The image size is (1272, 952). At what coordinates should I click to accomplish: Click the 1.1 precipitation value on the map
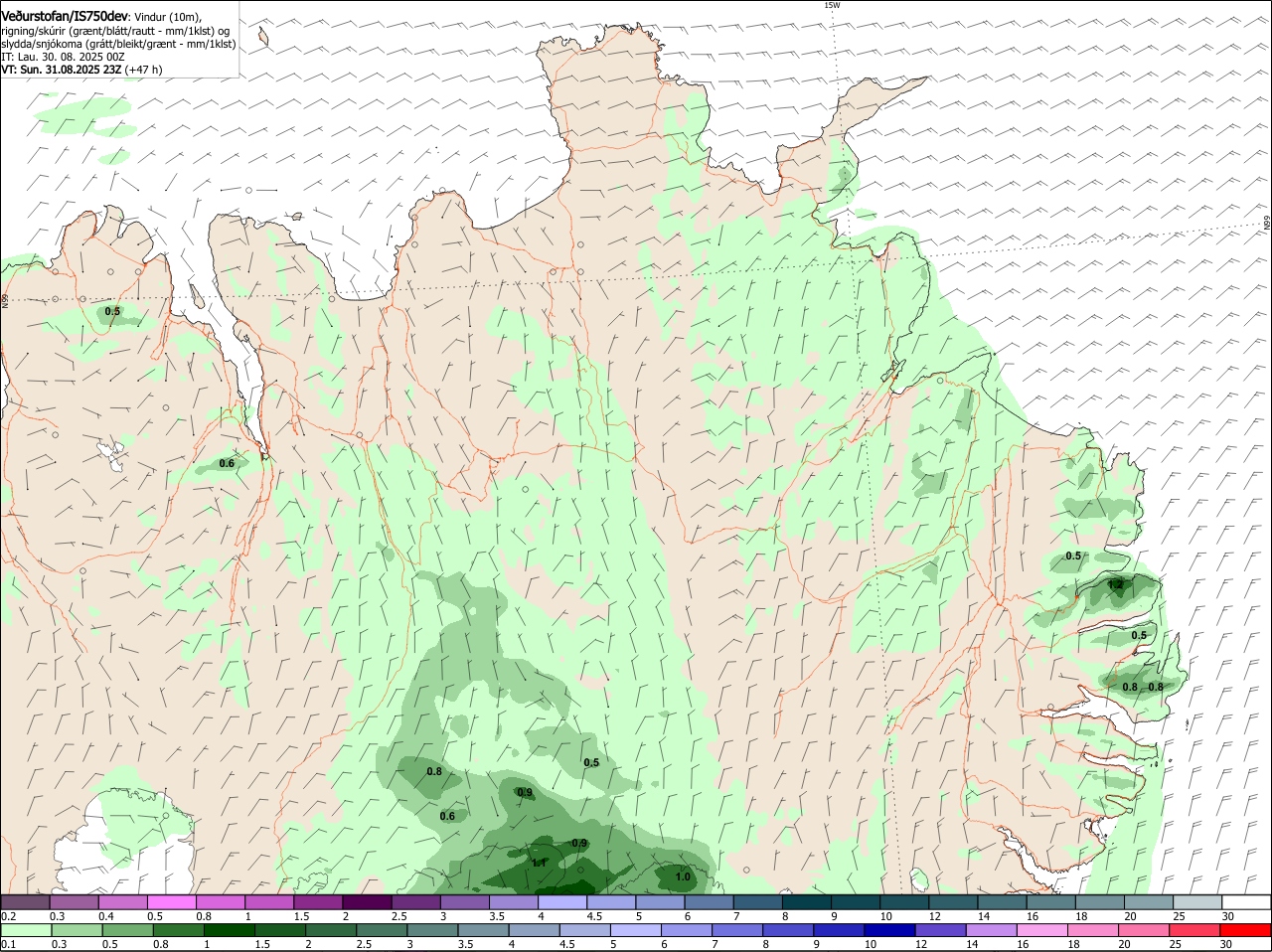click(540, 863)
